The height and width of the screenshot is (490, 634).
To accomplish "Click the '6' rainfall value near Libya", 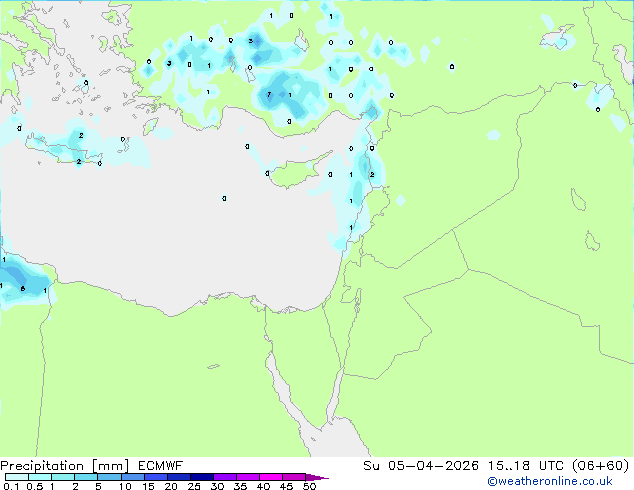I will (23, 289).
